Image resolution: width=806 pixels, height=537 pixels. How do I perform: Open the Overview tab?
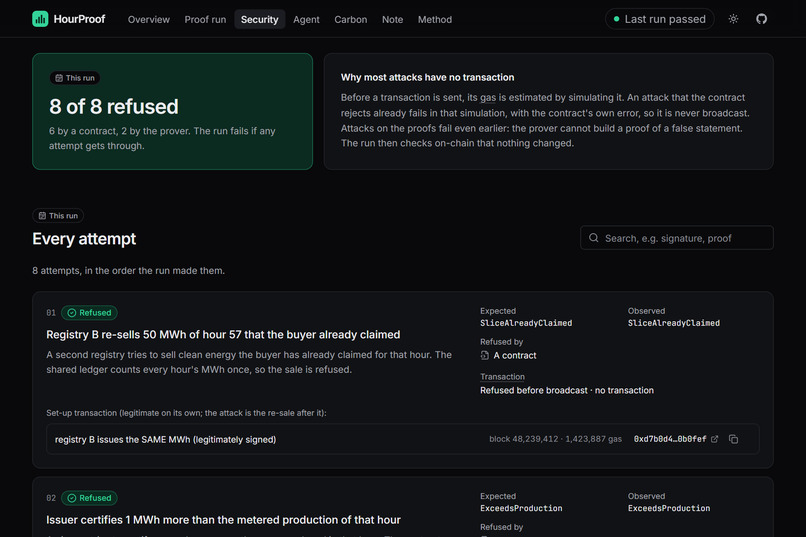149,20
